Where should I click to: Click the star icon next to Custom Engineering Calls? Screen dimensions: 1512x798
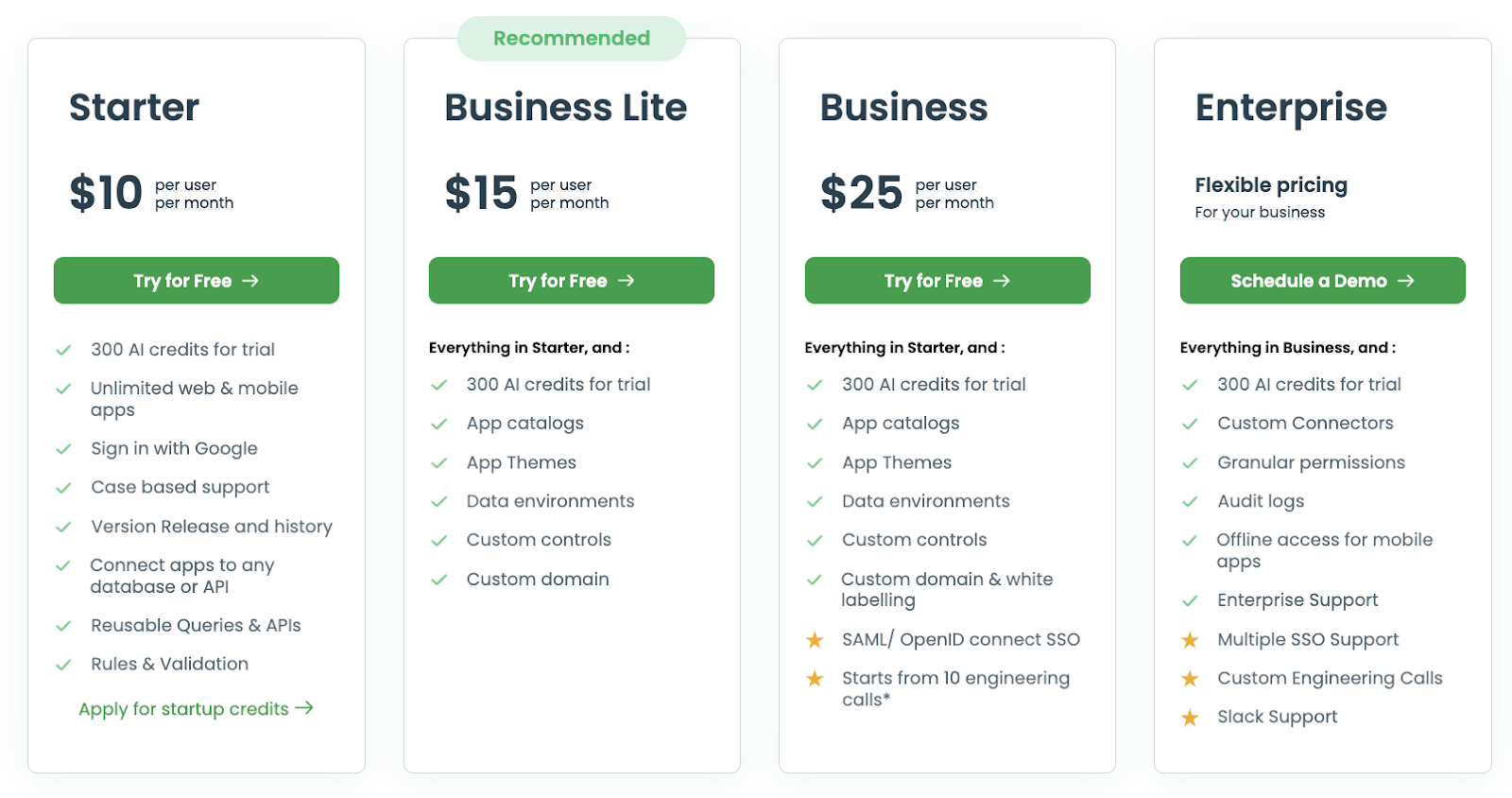click(x=1190, y=679)
